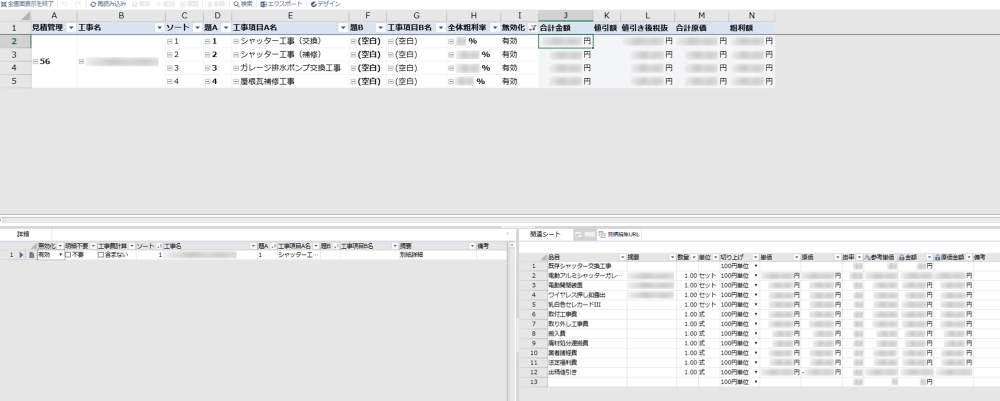
Task: Select row header 7 in related sheet grid
Action: (x=534, y=324)
